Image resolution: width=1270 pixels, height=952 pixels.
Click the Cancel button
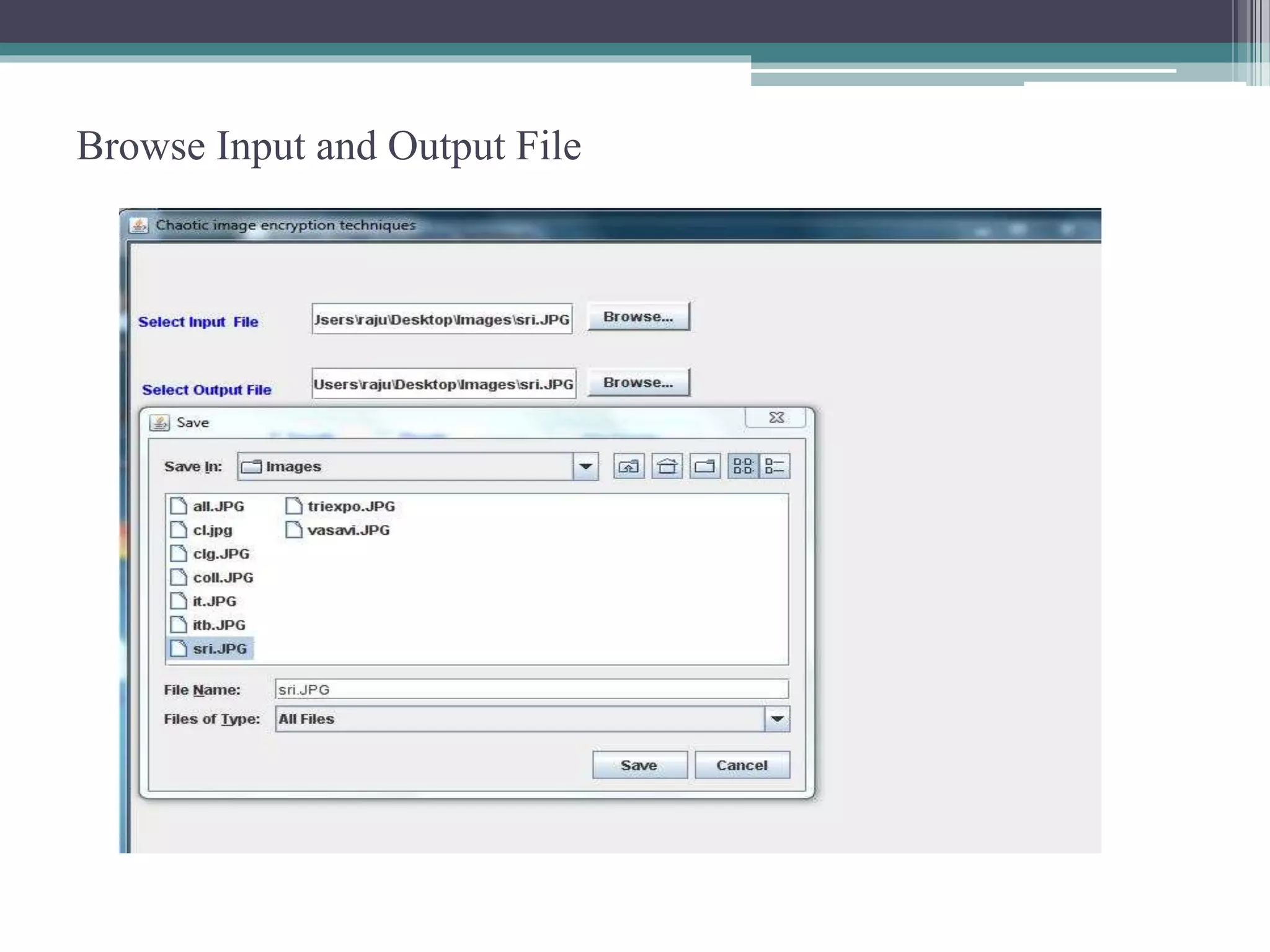pyautogui.click(x=742, y=765)
